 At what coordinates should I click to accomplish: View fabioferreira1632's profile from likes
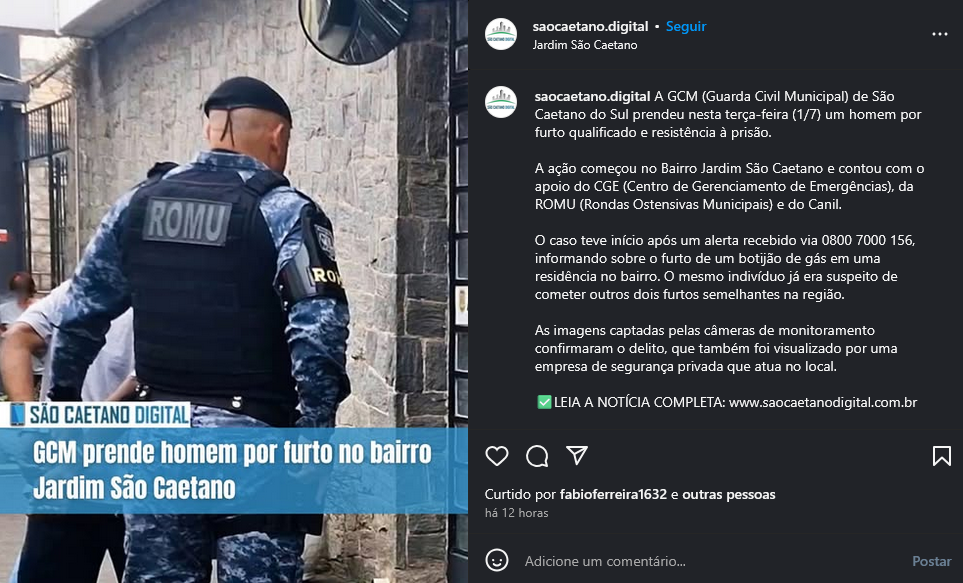click(x=613, y=494)
